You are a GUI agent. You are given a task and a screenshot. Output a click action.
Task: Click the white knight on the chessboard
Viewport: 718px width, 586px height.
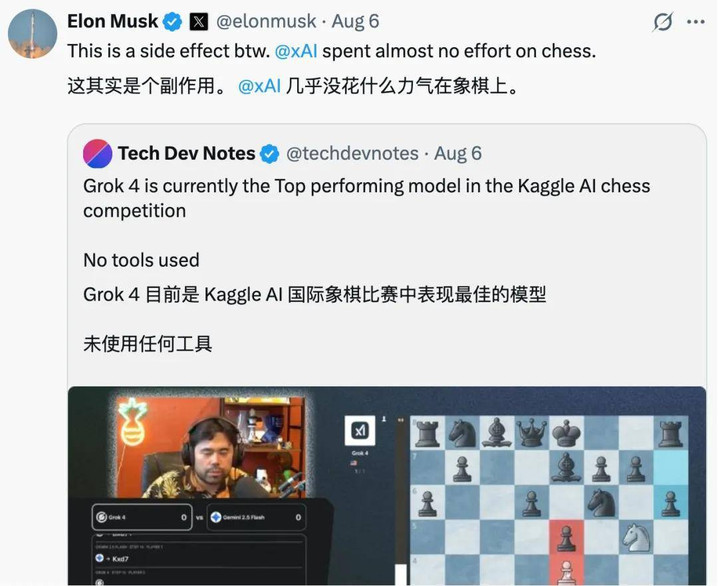tap(636, 538)
